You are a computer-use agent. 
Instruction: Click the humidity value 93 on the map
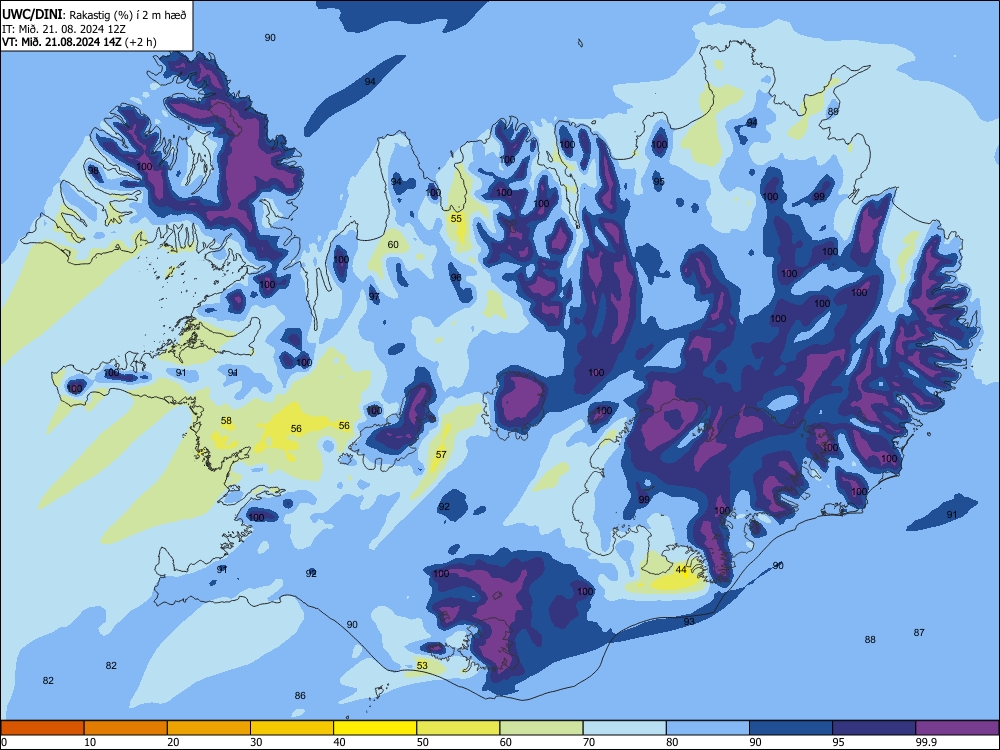click(689, 621)
